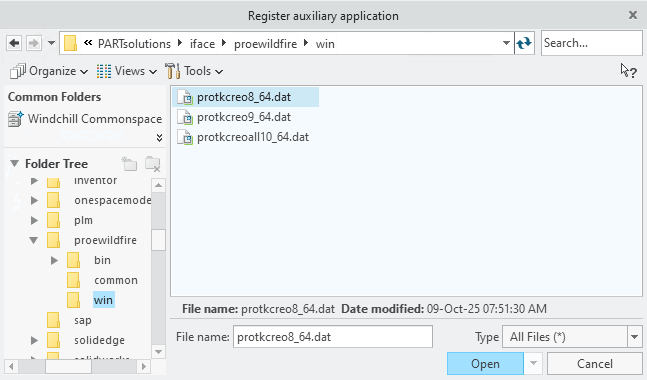Expand the inventor folder node
The height and width of the screenshot is (380, 647).
[x=34, y=181]
